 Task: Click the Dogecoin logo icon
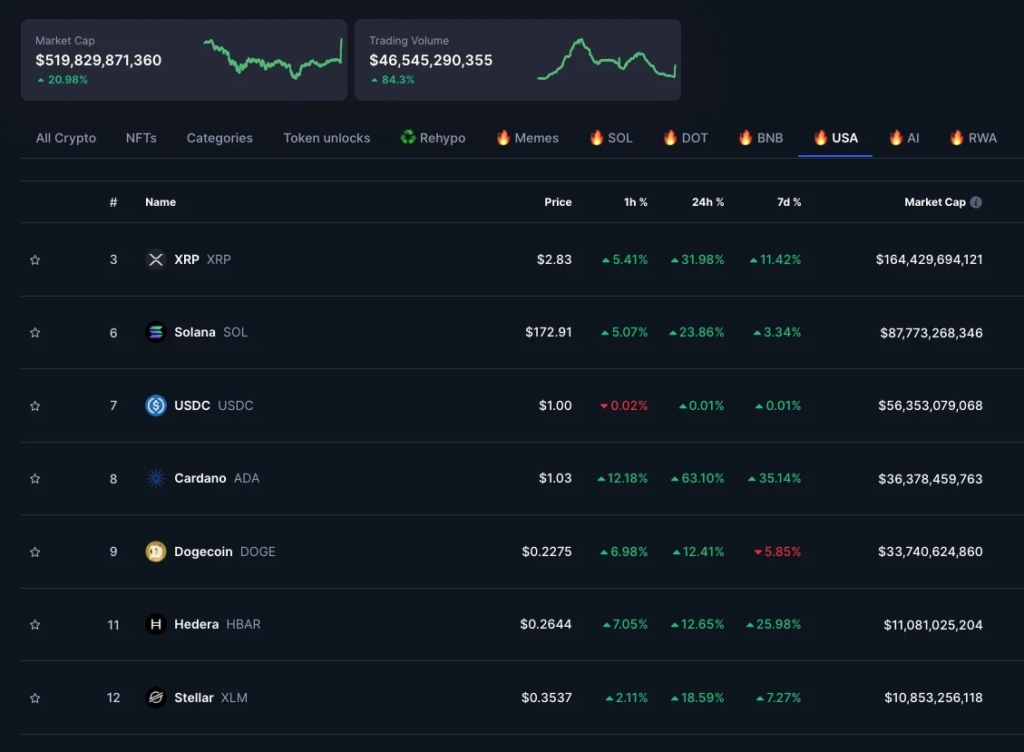(x=155, y=552)
